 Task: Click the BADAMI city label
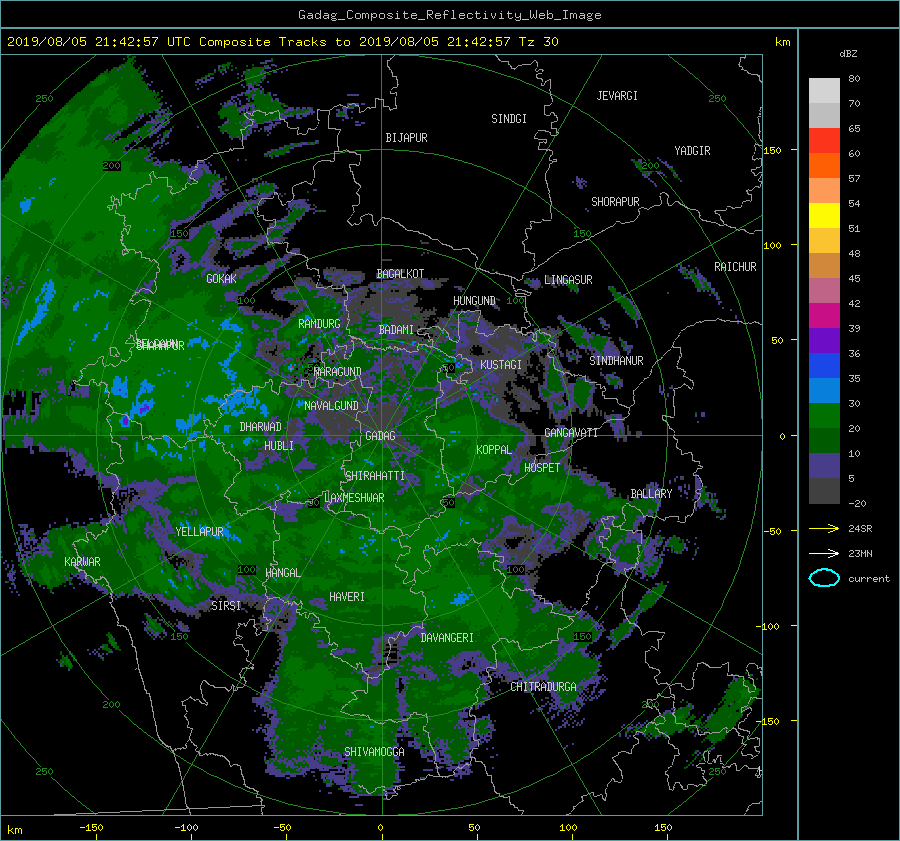396,330
